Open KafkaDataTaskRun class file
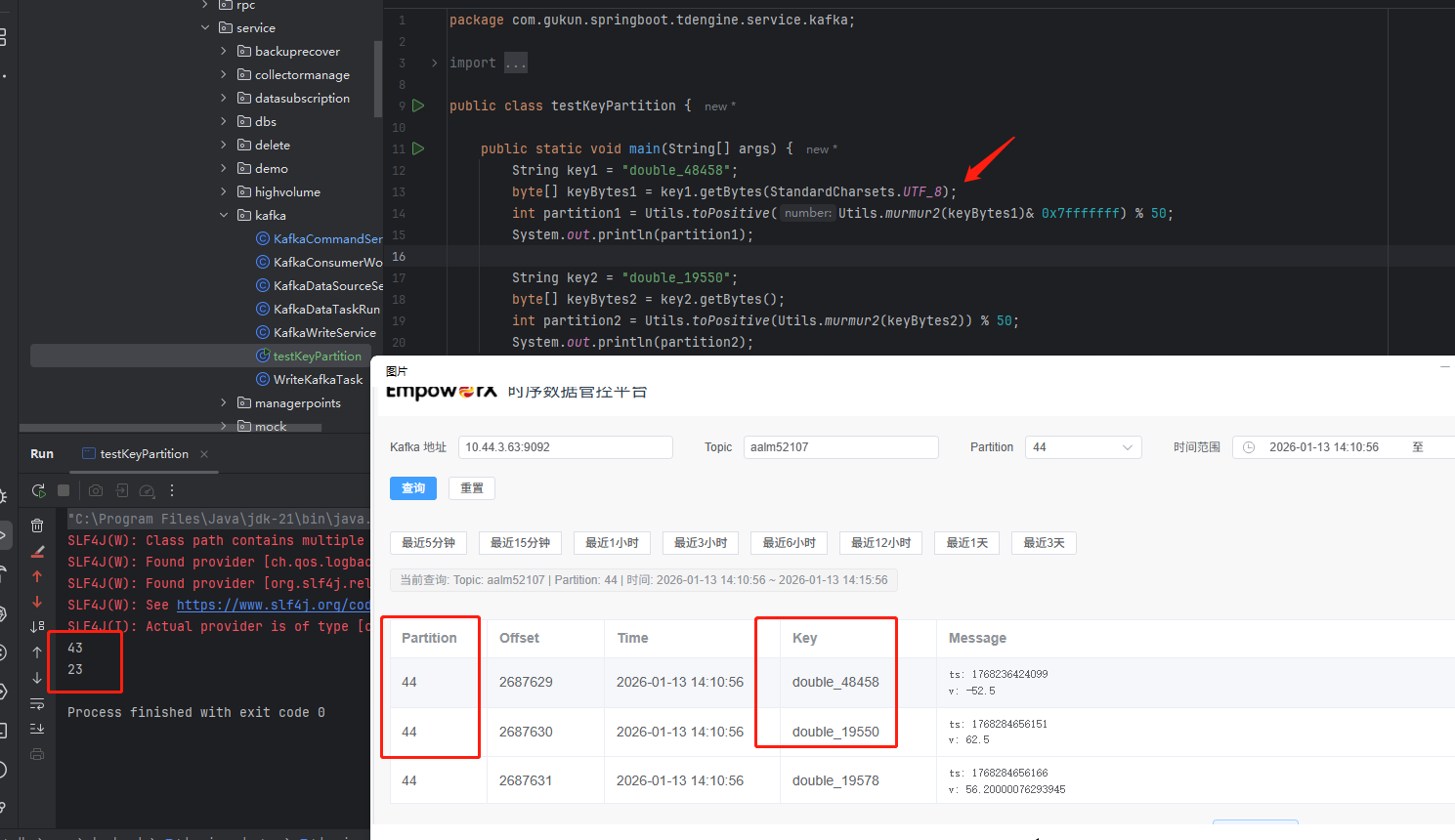 tap(319, 309)
